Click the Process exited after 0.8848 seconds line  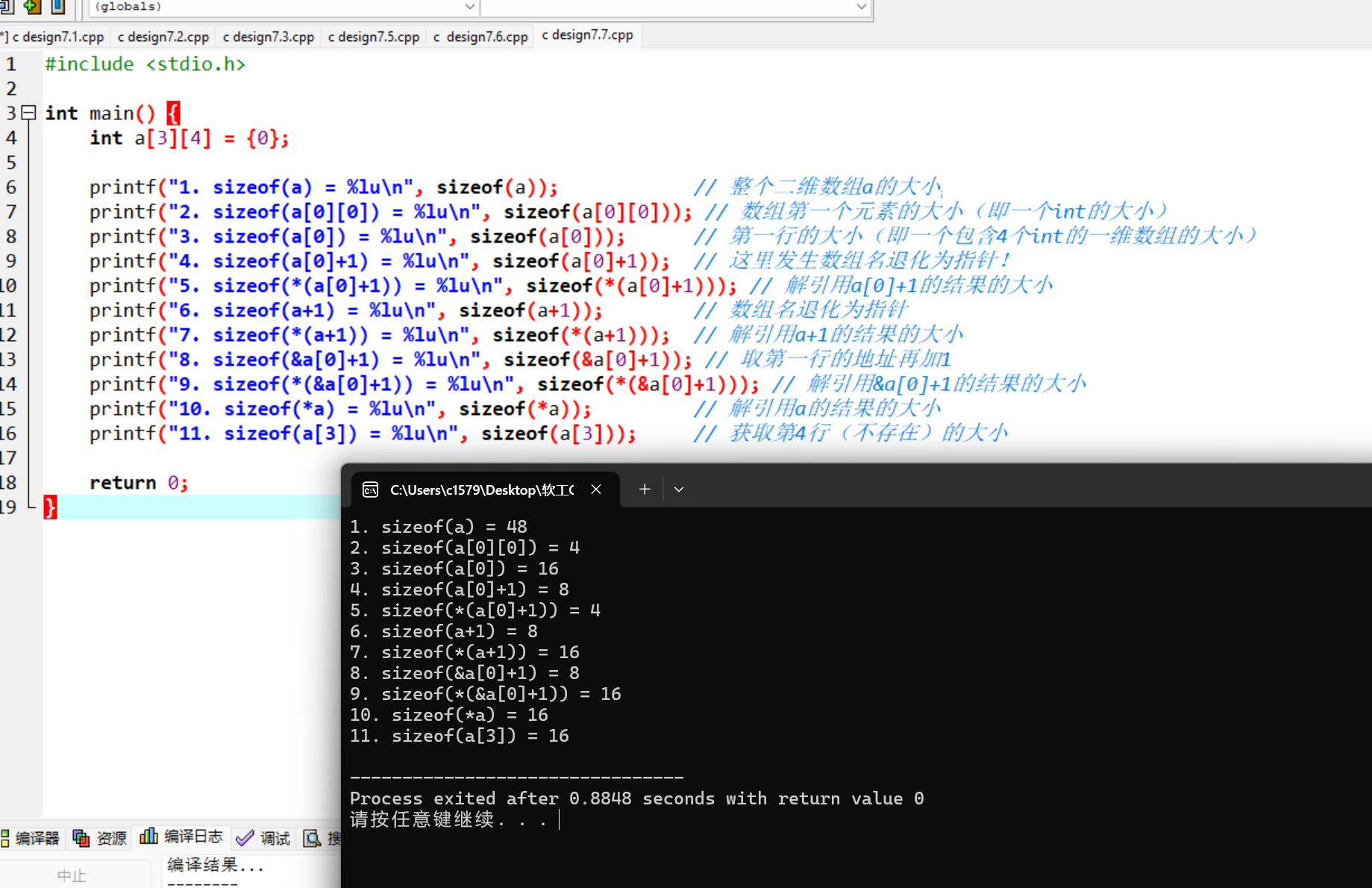(x=637, y=798)
